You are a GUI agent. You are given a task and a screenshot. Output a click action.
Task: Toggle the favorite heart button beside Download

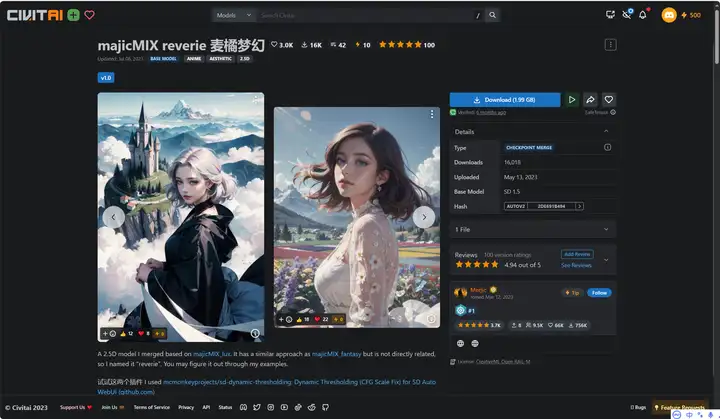[609, 100]
